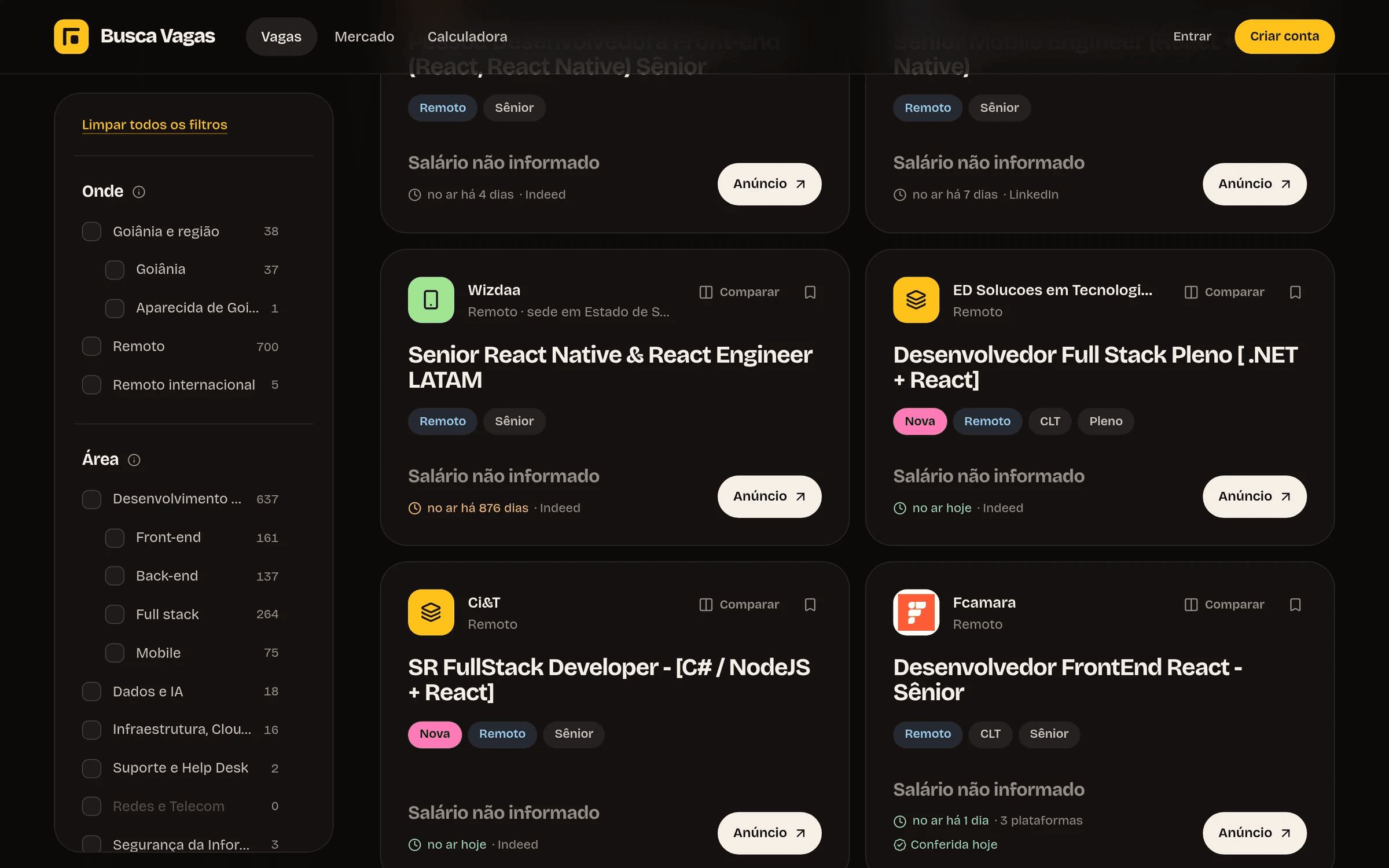Screen dimensions: 1389x868
Task: Tick the Mobile checkbox
Action: [115, 653]
